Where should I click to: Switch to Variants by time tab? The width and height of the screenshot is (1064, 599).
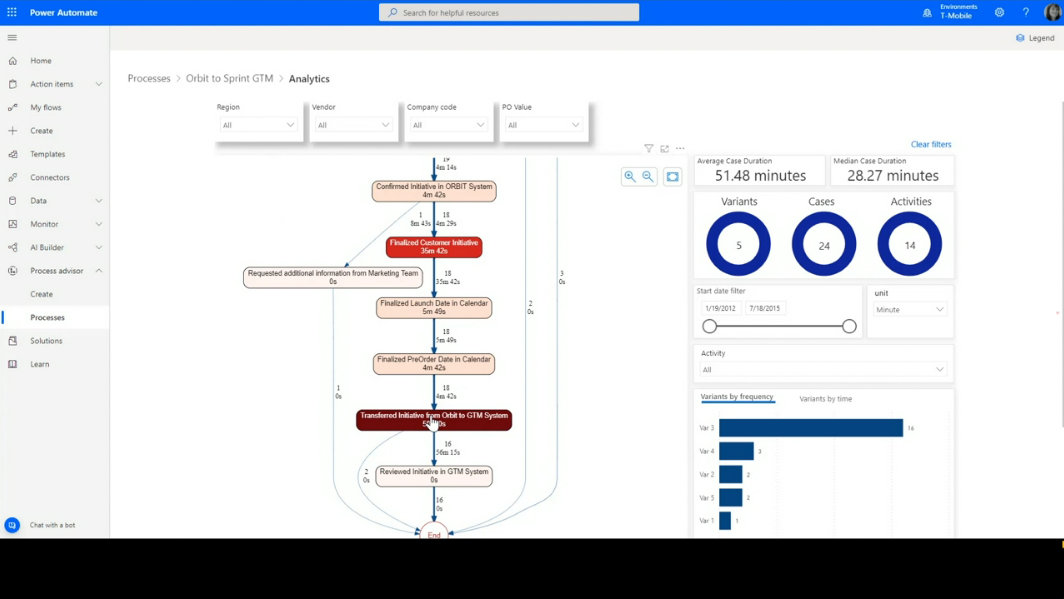coord(825,399)
